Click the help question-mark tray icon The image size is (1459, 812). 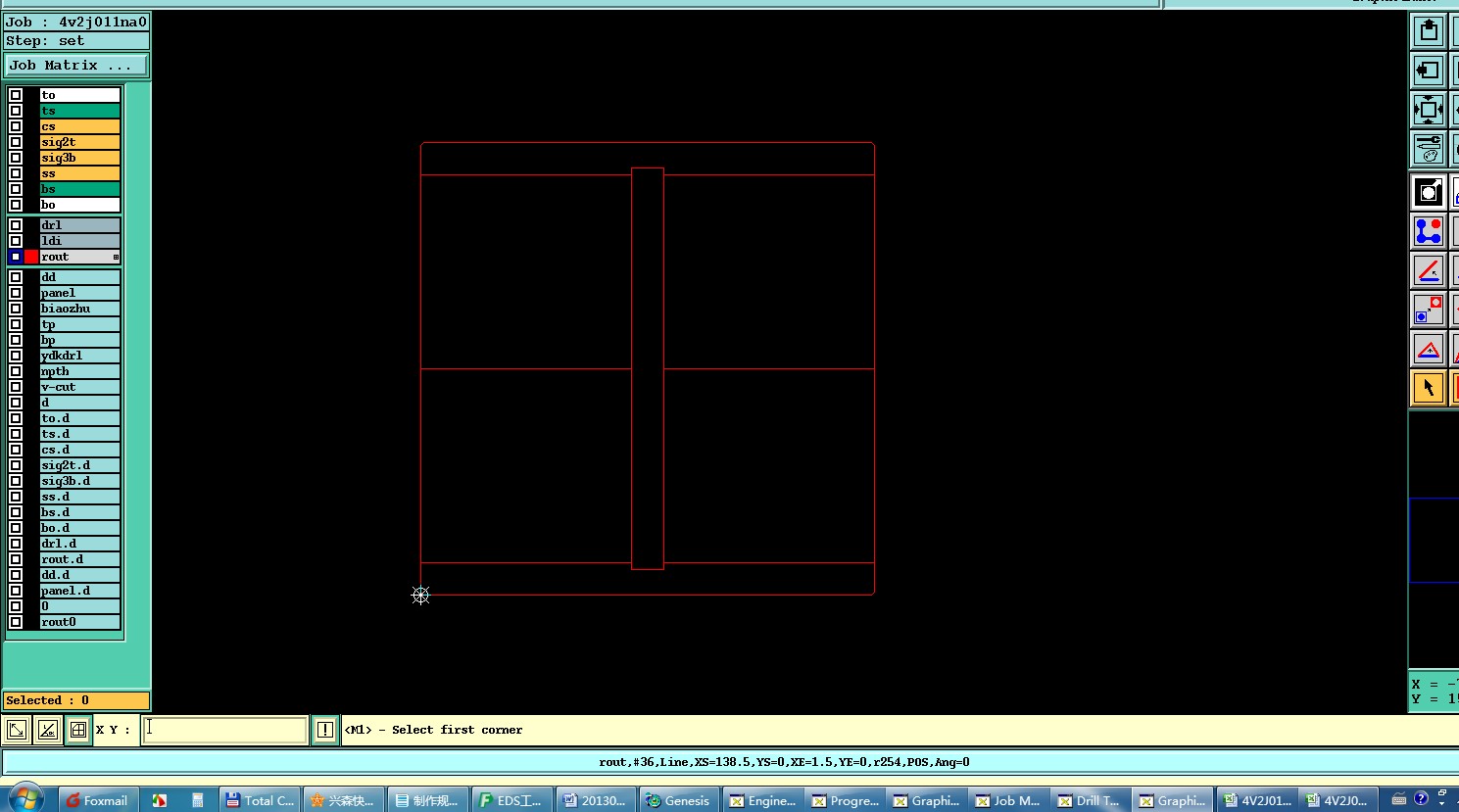1421,799
